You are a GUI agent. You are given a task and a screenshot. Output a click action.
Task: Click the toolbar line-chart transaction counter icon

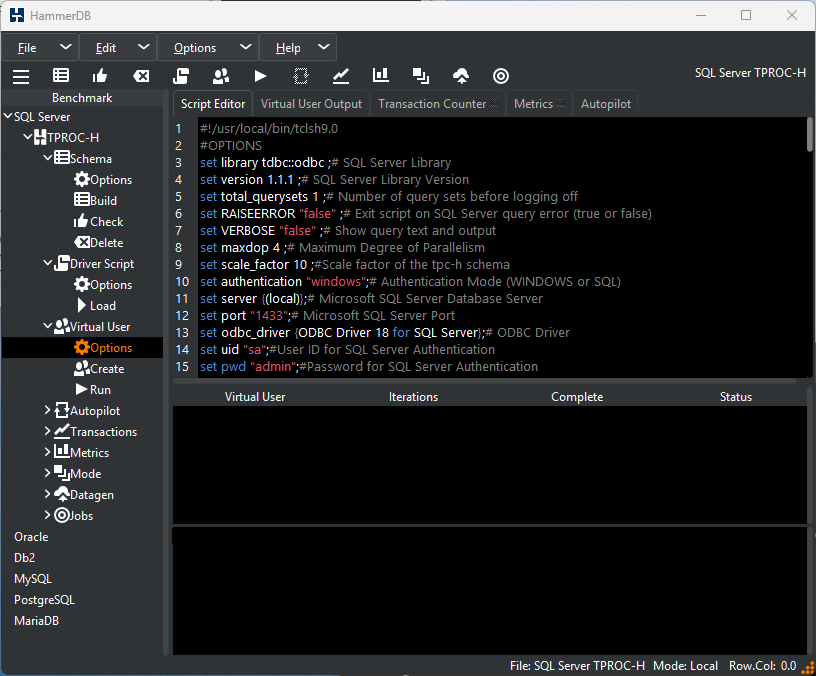341,76
